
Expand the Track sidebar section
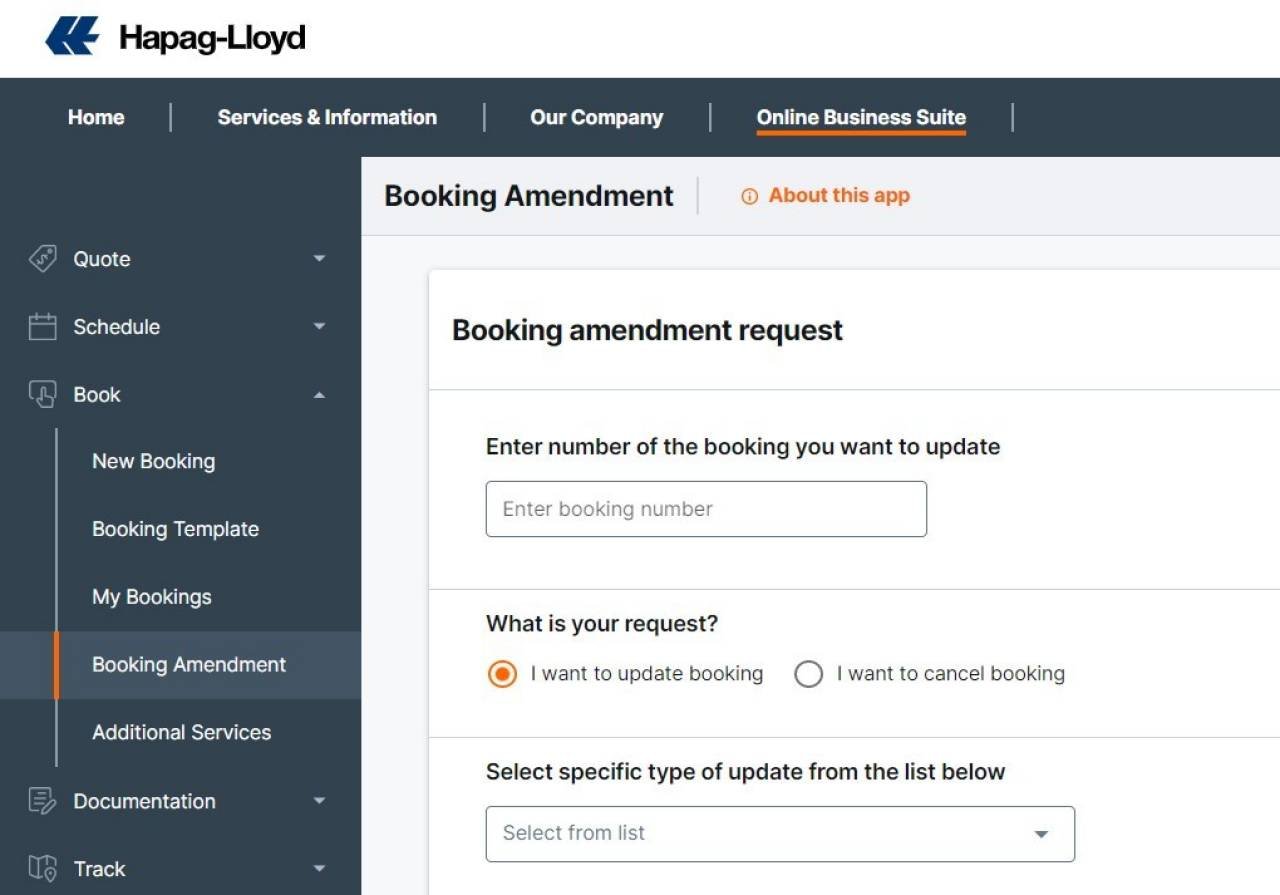[x=318, y=868]
